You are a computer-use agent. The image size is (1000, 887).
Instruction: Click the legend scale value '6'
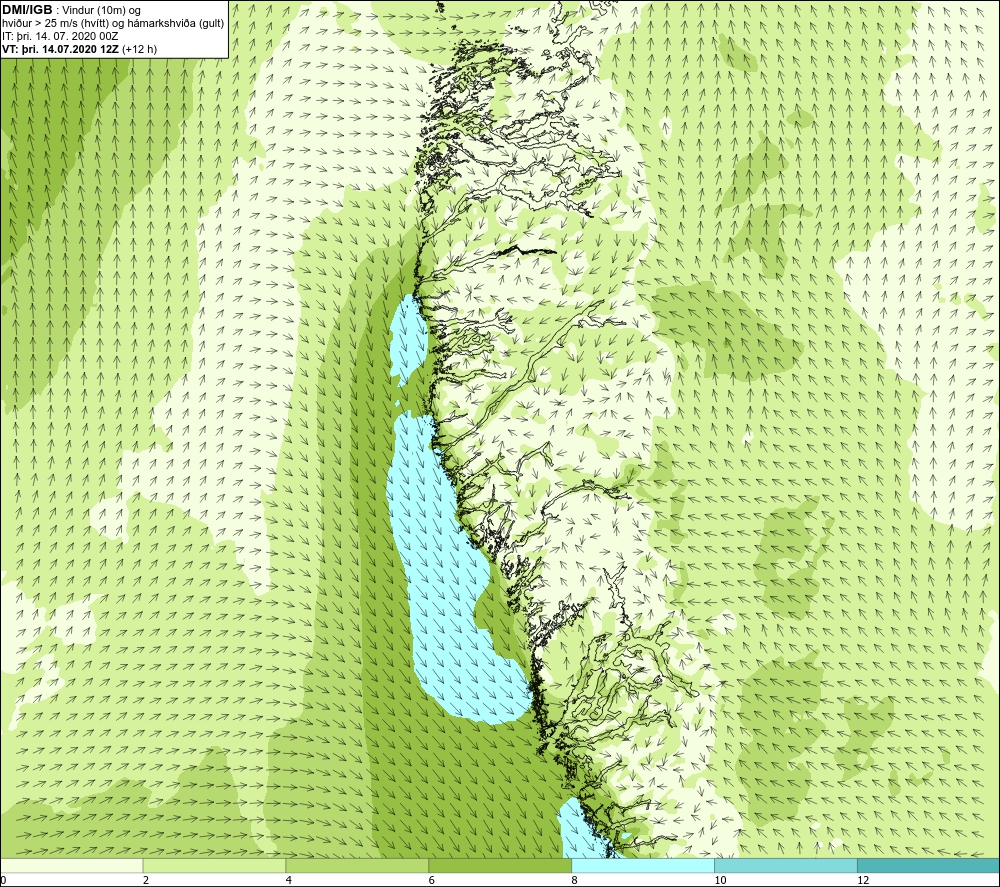(432, 881)
